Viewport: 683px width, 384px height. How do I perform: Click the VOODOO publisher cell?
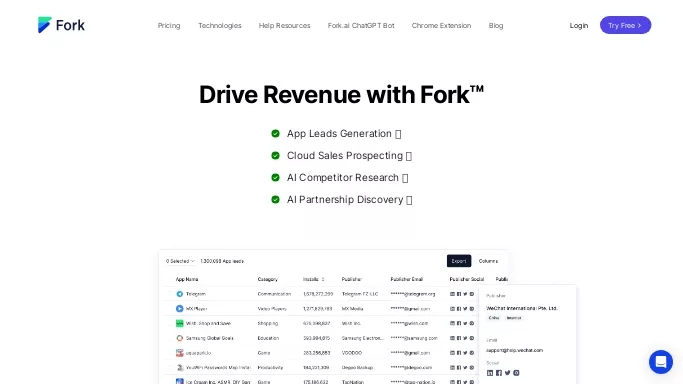click(x=352, y=353)
